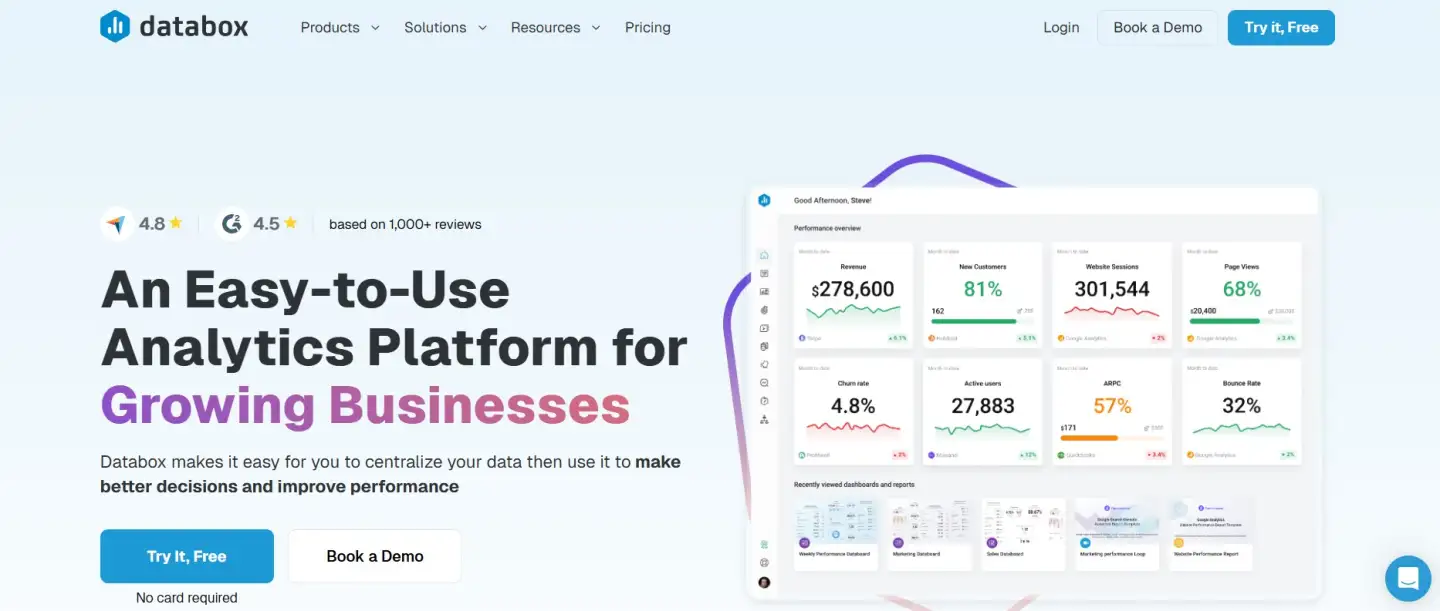Click New Customers green progress bar
The image size is (1440, 611).
tap(975, 321)
